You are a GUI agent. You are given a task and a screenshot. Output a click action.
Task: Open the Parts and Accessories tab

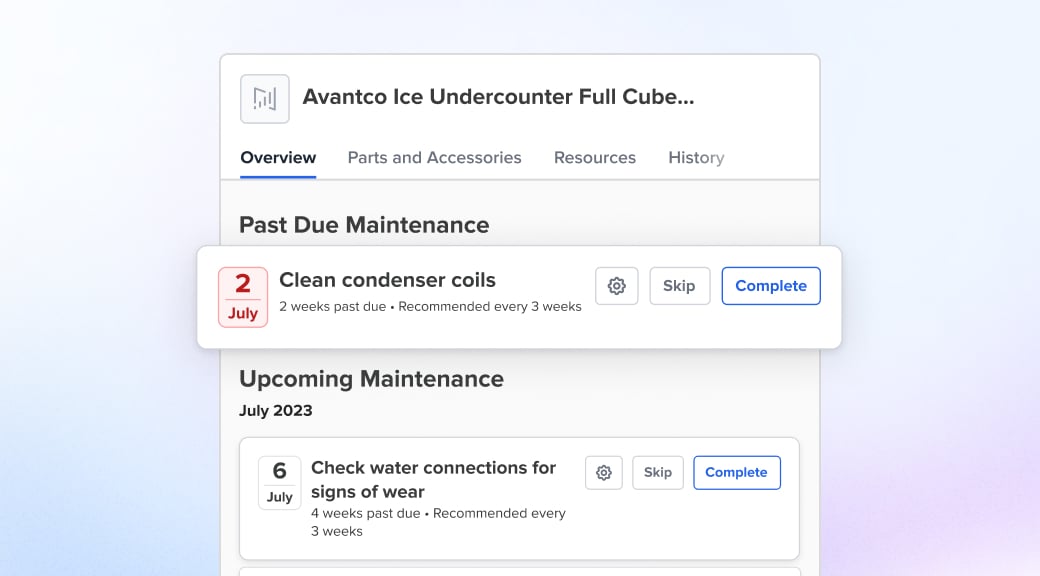434,157
